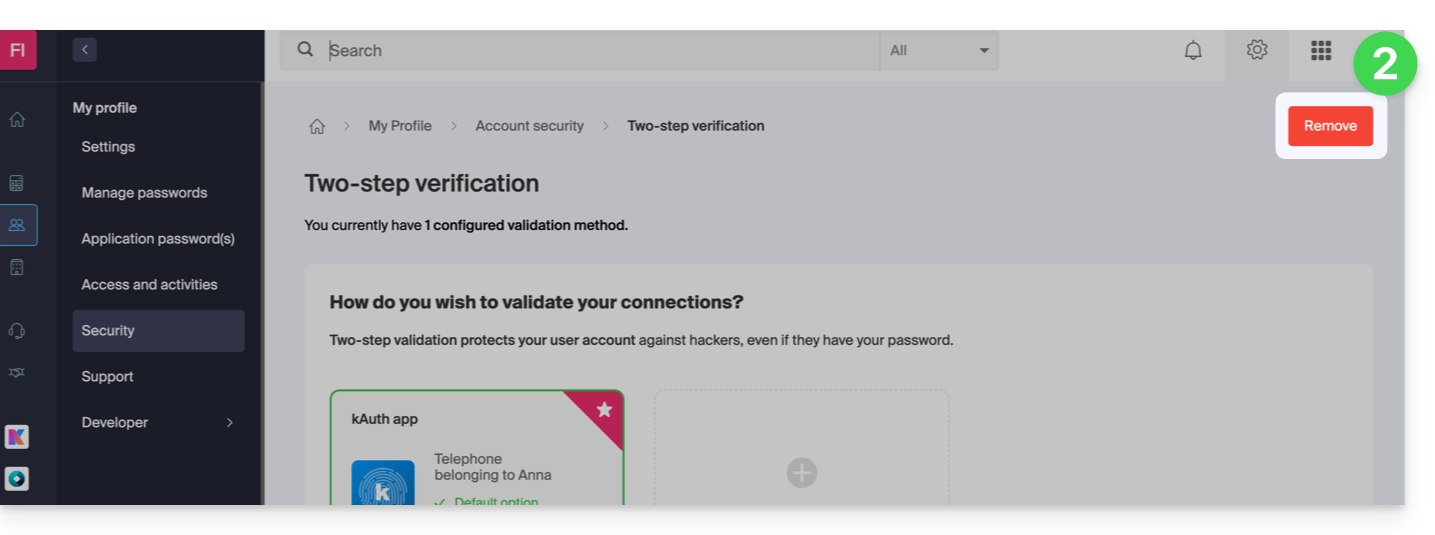Viewport: 1435px width, 535px height.
Task: Open the settings gear icon in top bar
Action: click(x=1257, y=50)
